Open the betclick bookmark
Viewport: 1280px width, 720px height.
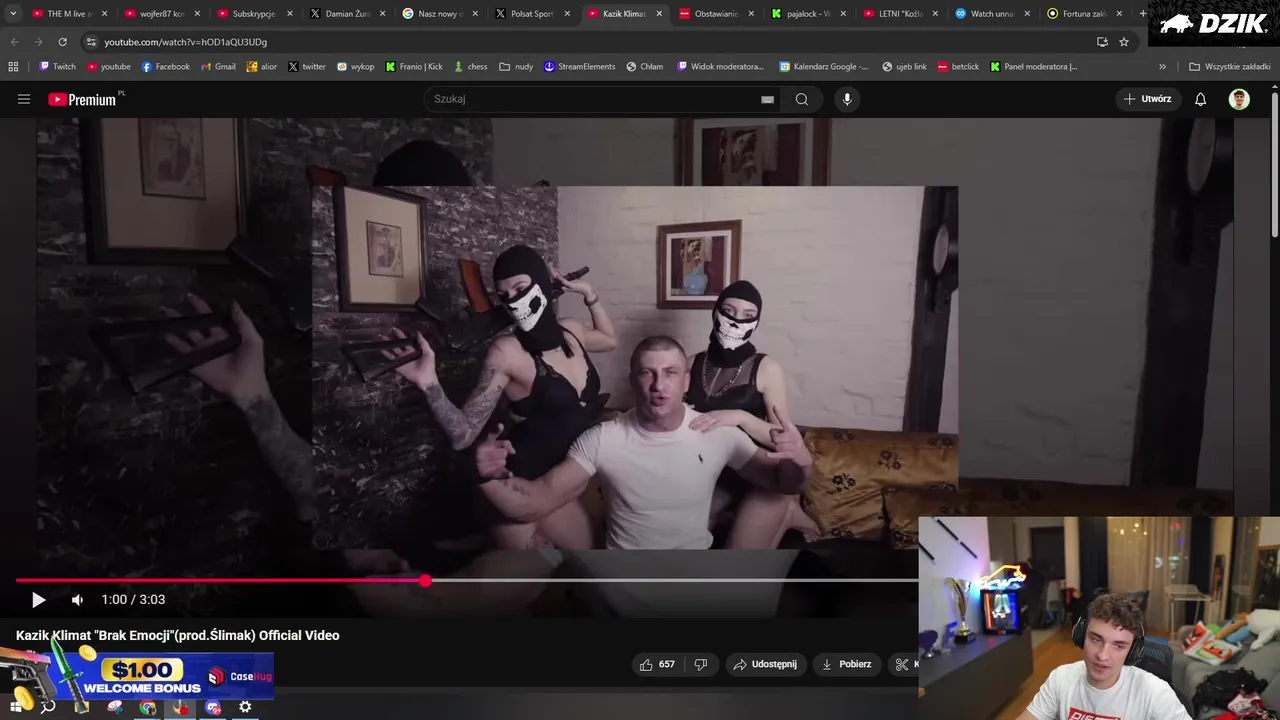point(958,67)
